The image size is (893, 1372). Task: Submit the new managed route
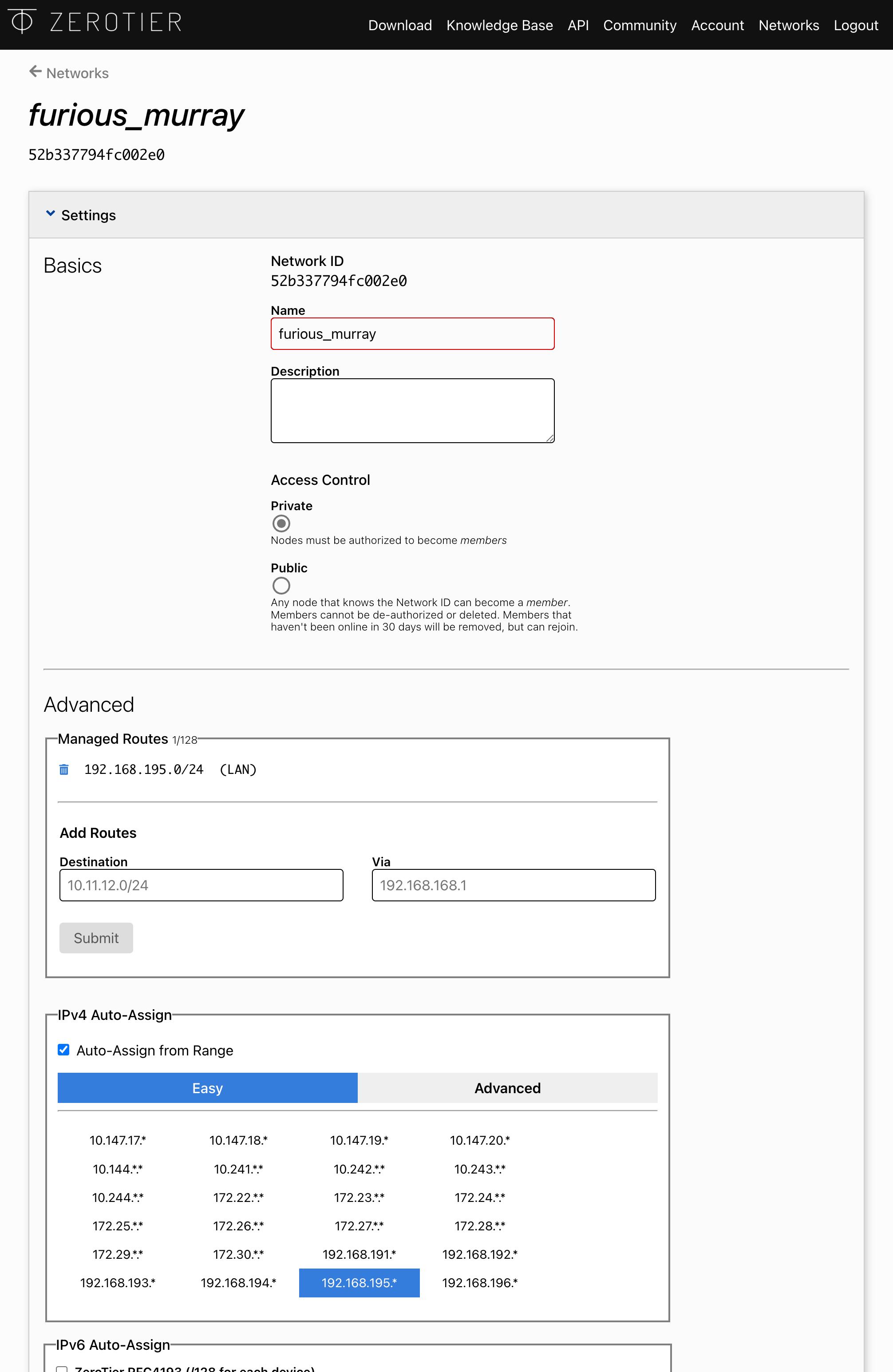[96, 938]
